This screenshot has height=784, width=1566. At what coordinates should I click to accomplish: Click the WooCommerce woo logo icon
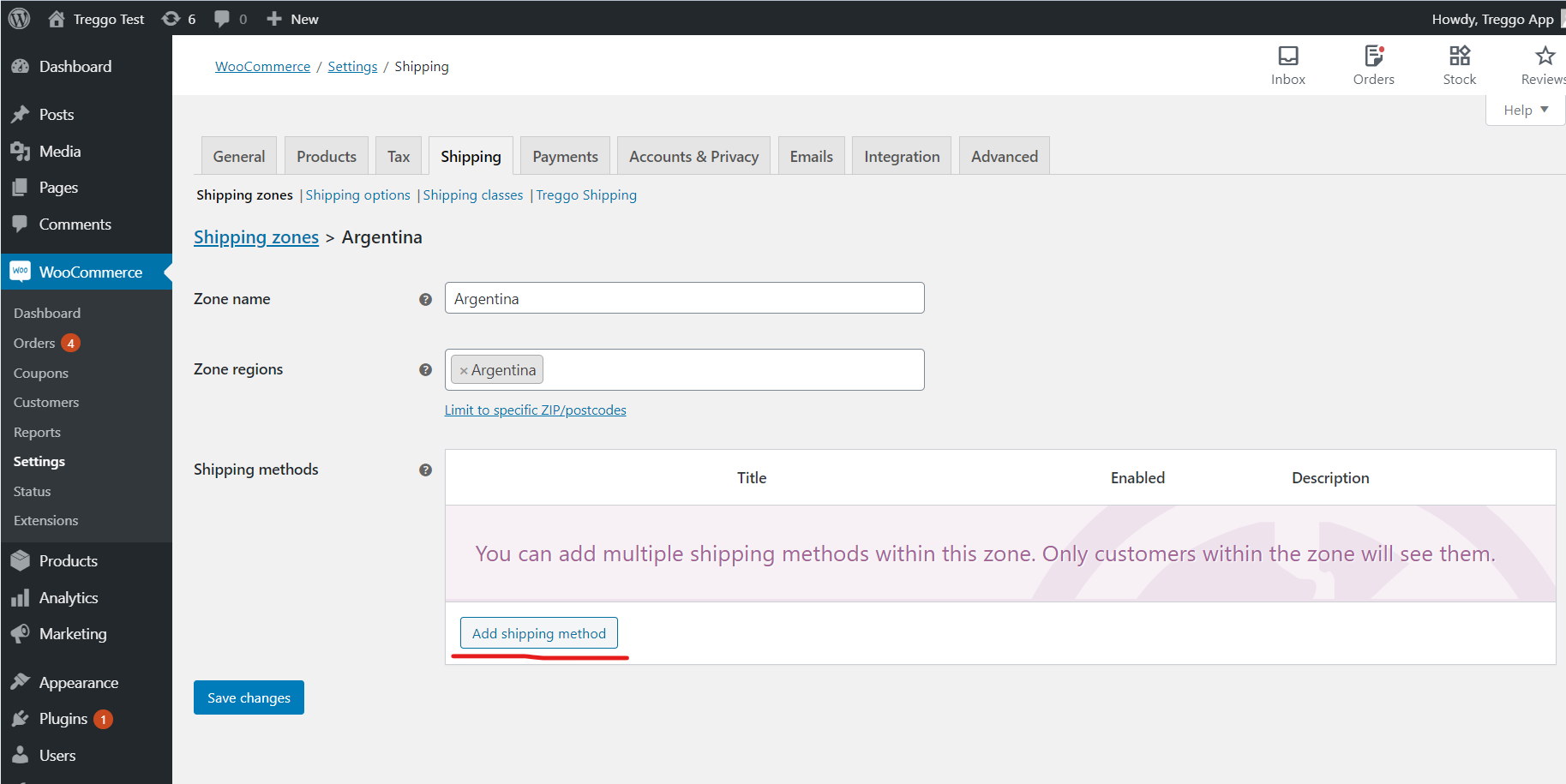point(21,272)
